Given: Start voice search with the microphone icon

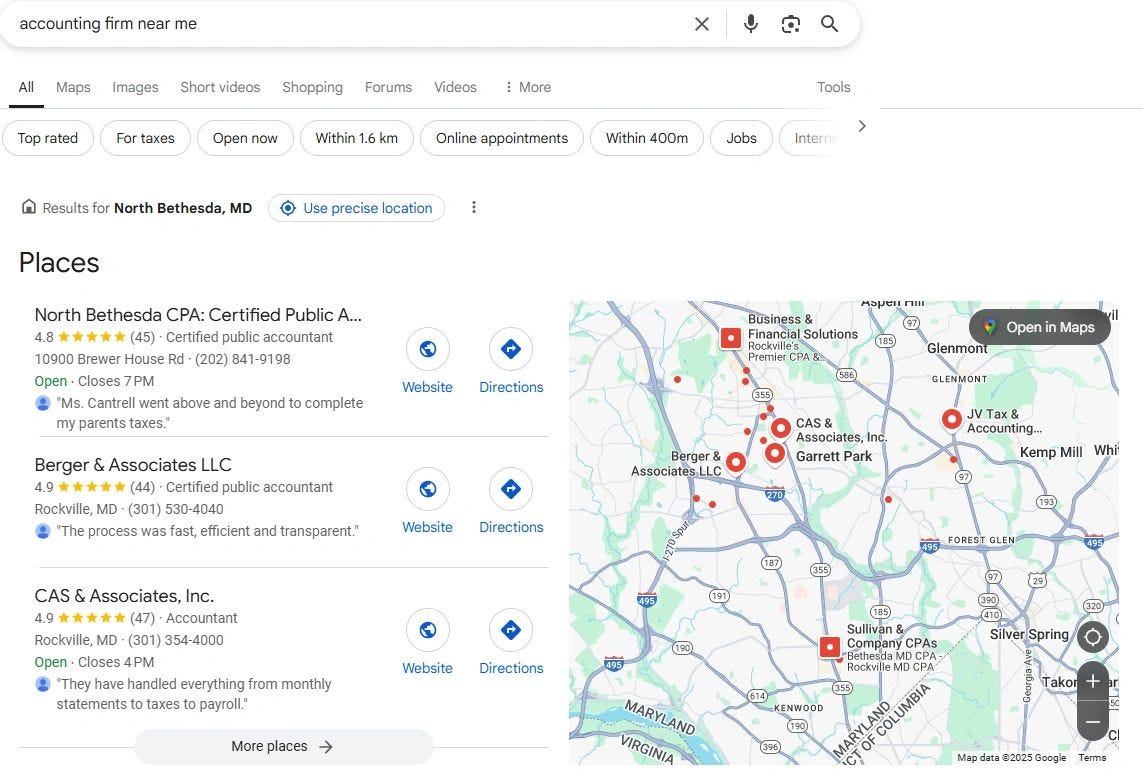Looking at the screenshot, I should point(750,24).
